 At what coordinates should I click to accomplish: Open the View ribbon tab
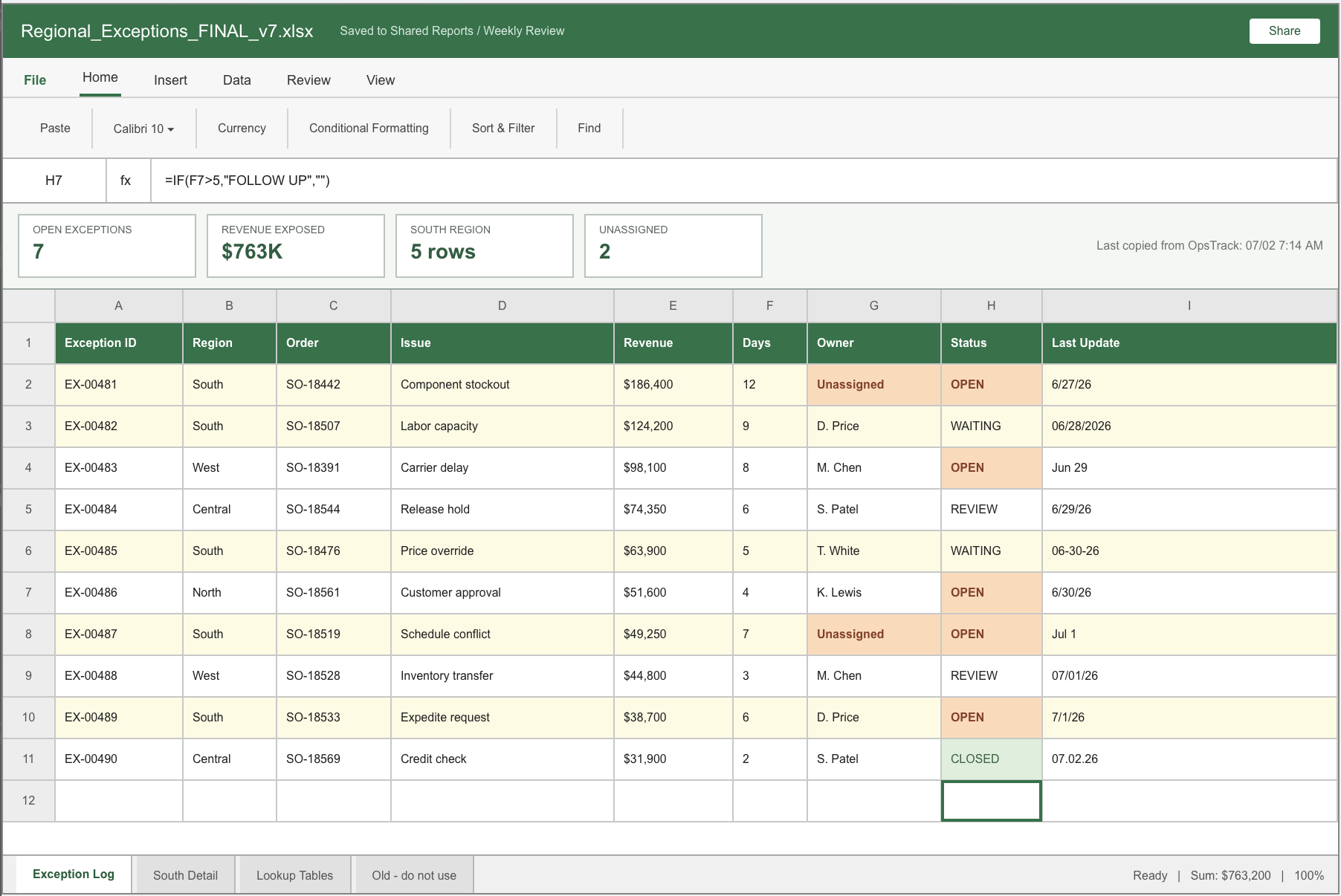click(381, 79)
